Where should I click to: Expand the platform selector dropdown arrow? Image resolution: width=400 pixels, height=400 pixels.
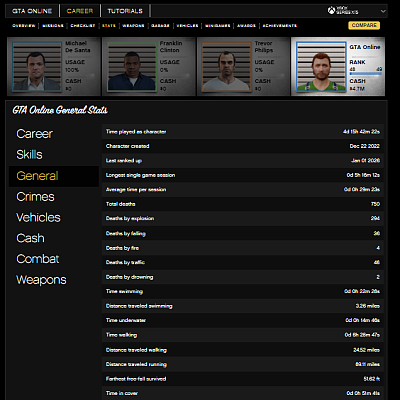[383, 11]
